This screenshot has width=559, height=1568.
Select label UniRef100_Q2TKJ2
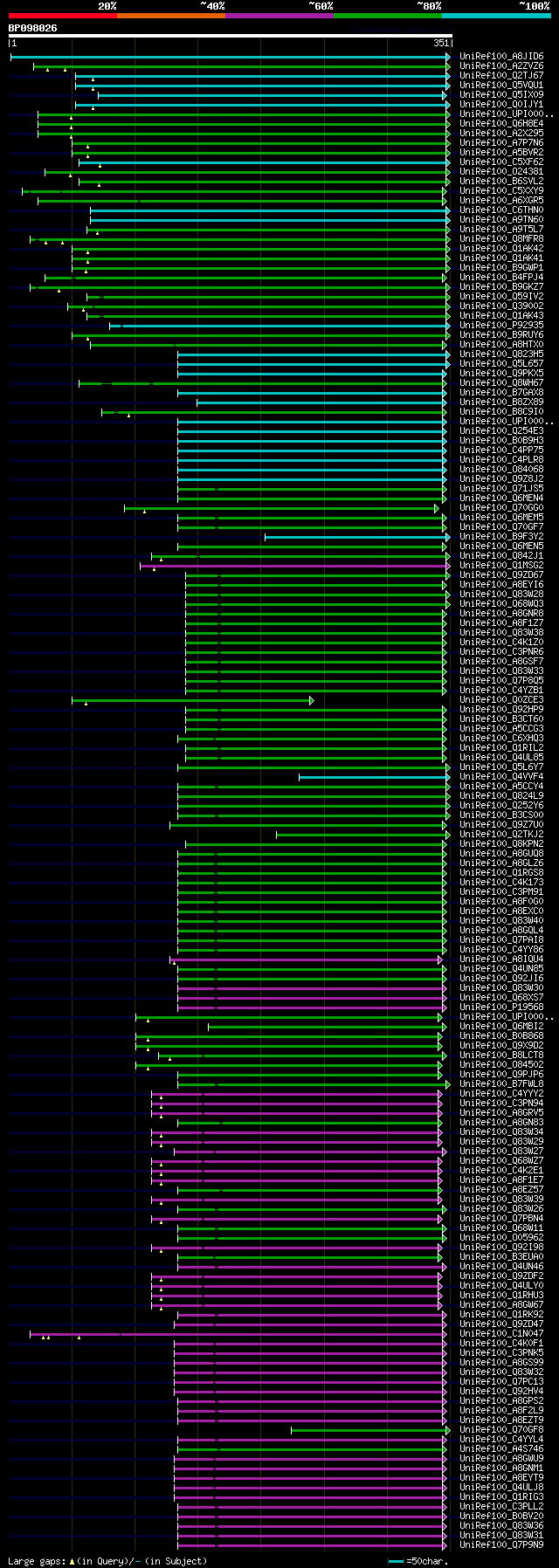coord(501,835)
